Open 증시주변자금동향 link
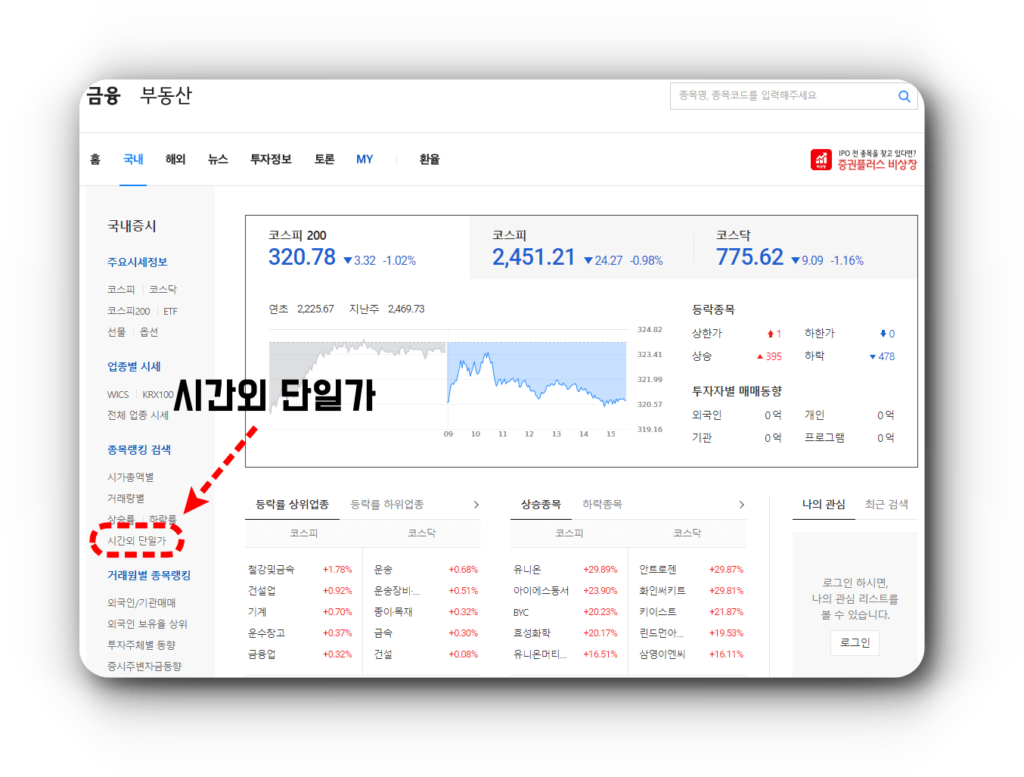Screen dimensions: 1024x777 click(144, 666)
